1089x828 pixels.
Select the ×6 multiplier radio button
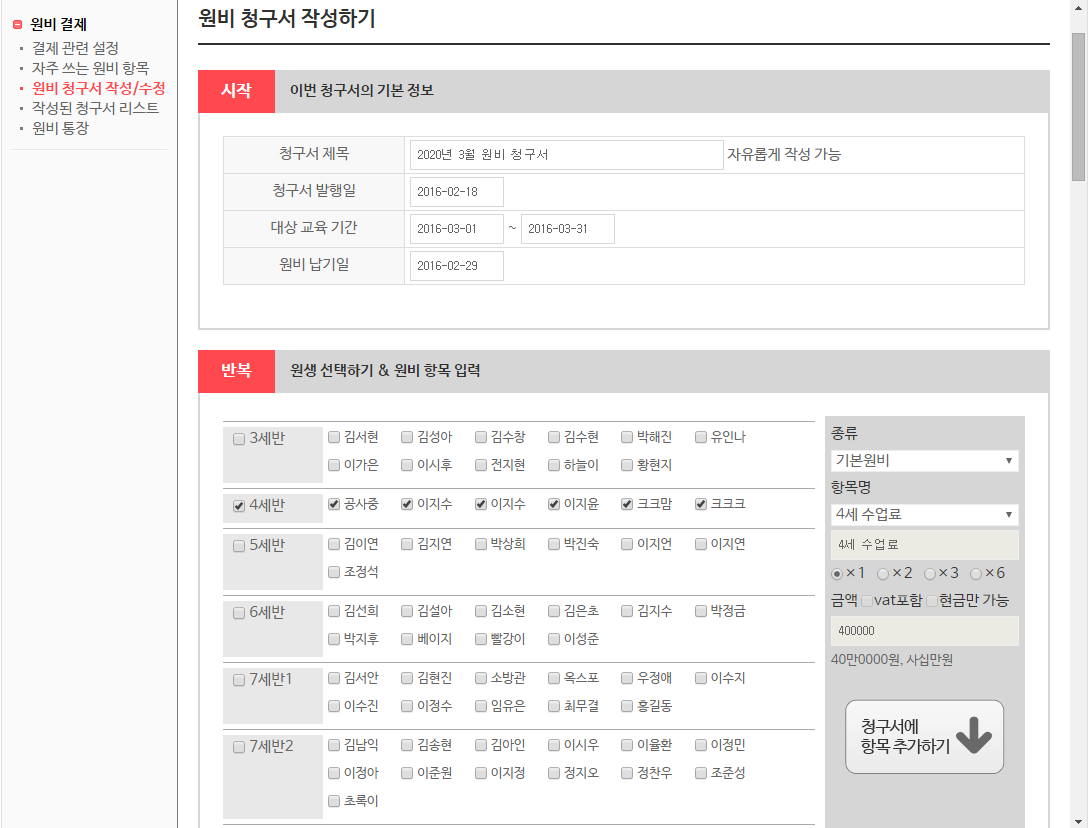click(976, 574)
